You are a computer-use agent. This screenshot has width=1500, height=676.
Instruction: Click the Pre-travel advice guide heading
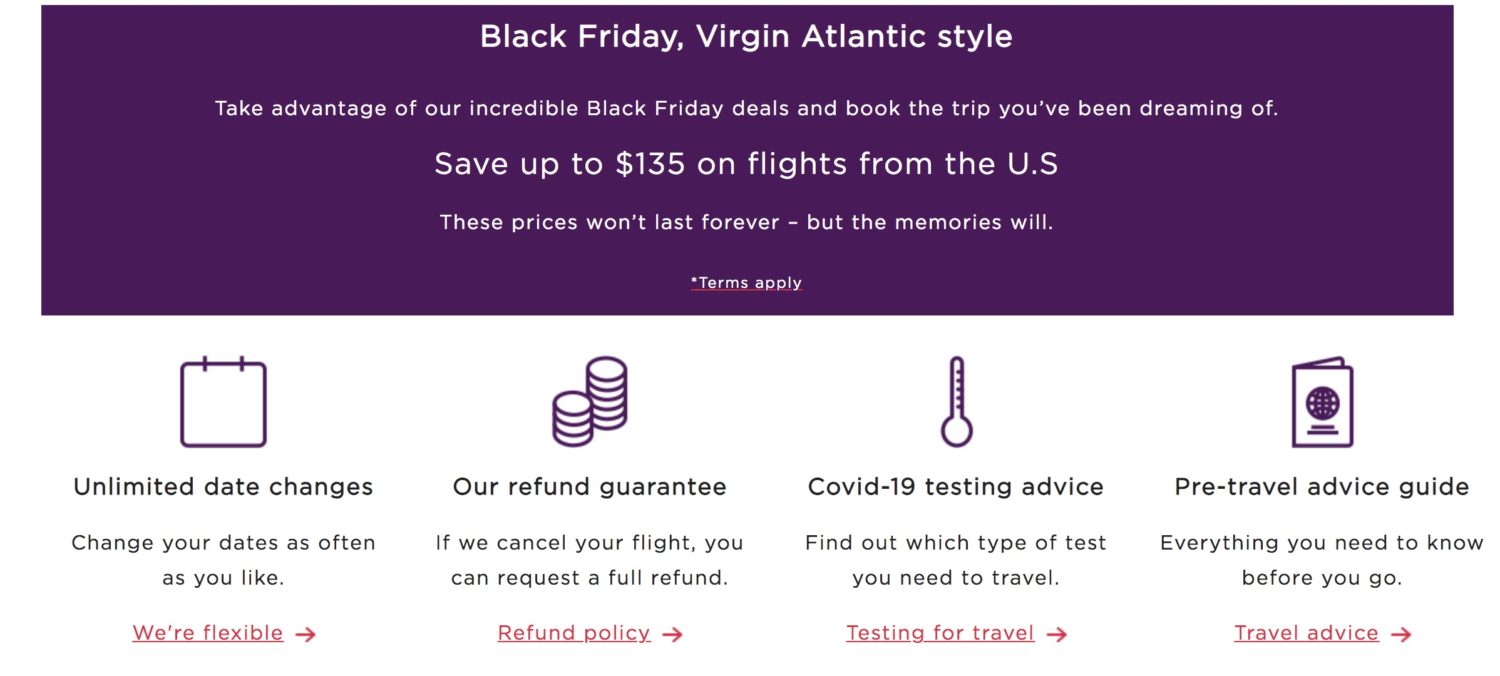pos(1322,486)
